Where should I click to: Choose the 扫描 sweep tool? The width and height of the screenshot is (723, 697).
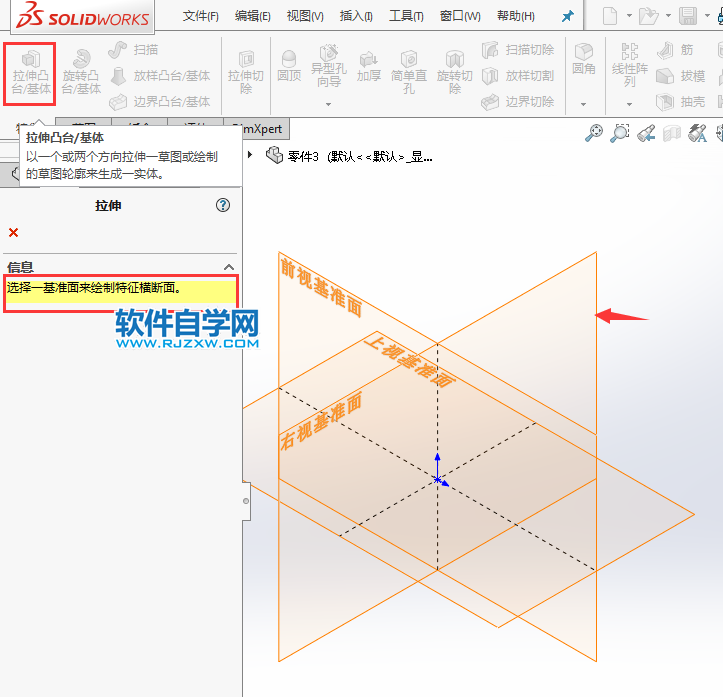tap(133, 50)
